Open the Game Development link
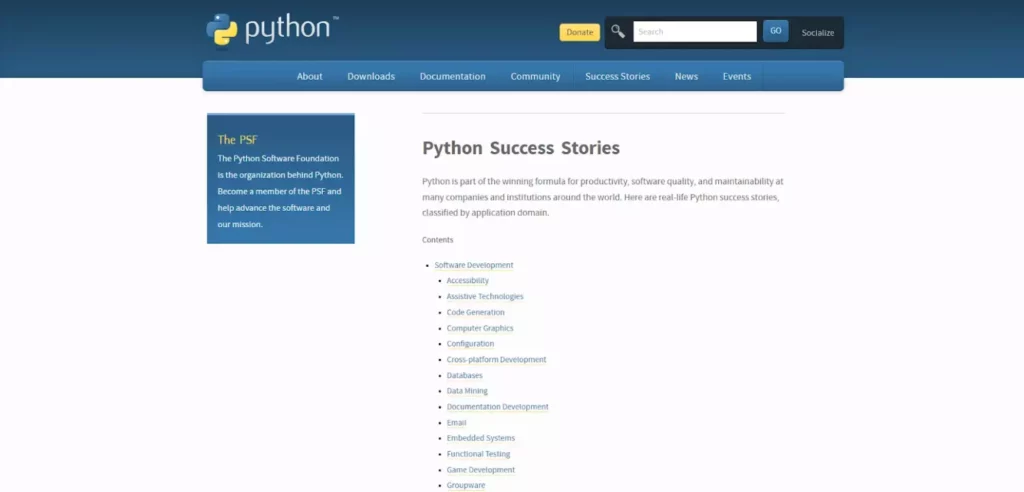The image size is (1024, 492). pos(481,470)
